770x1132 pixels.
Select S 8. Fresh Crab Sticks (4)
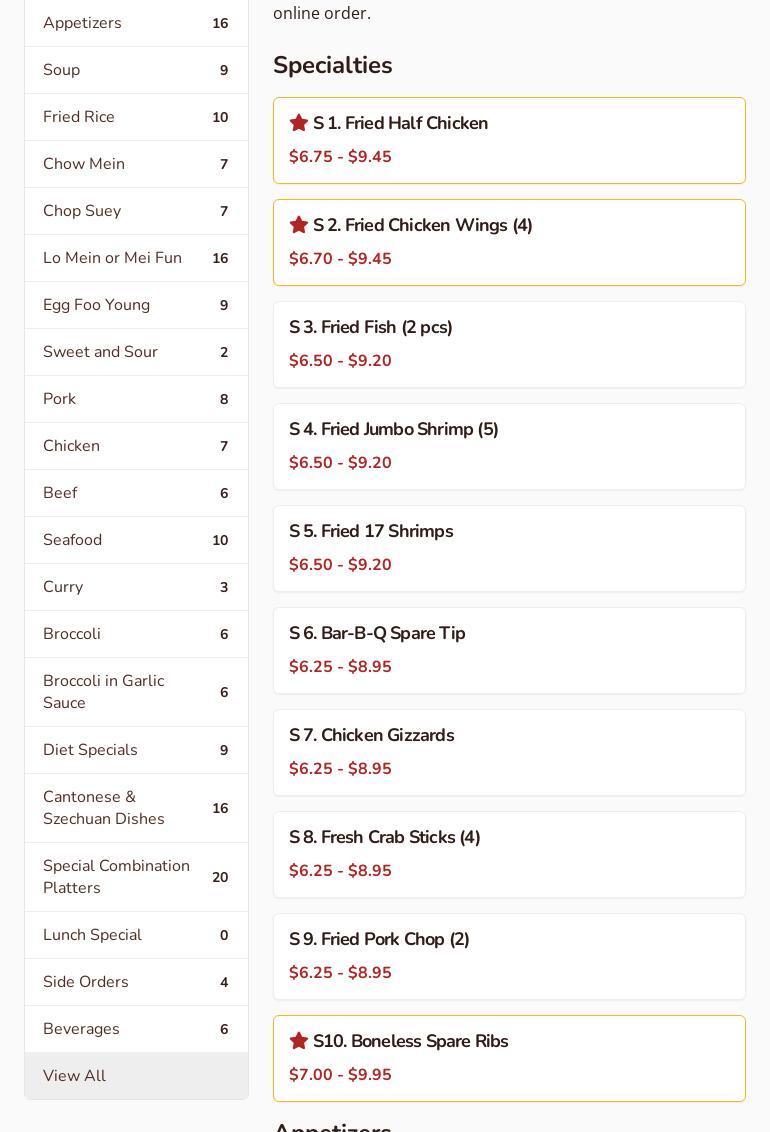[x=508, y=854]
